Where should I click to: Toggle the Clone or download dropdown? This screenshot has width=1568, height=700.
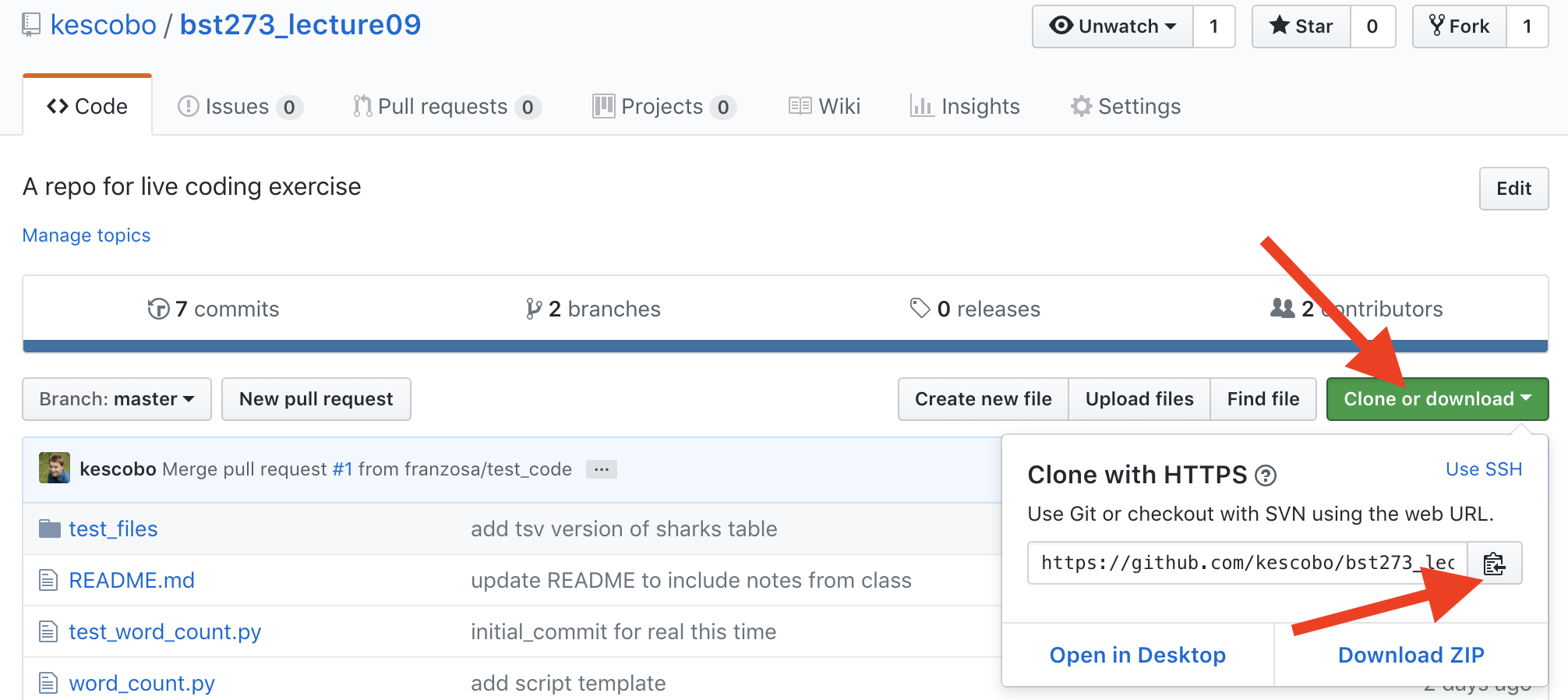pos(1437,399)
